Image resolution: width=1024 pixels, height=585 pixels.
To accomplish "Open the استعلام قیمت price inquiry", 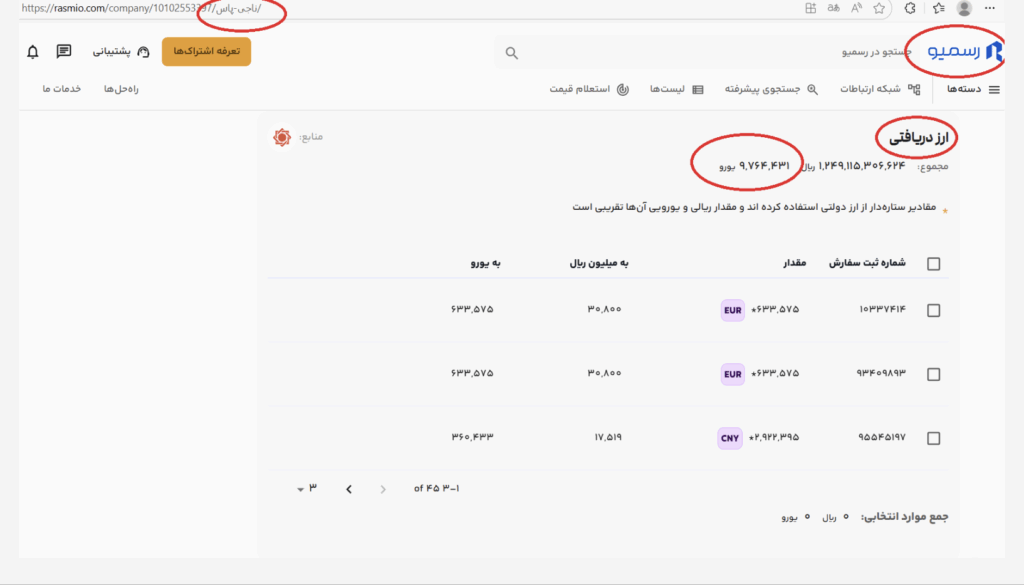I will 588,90.
